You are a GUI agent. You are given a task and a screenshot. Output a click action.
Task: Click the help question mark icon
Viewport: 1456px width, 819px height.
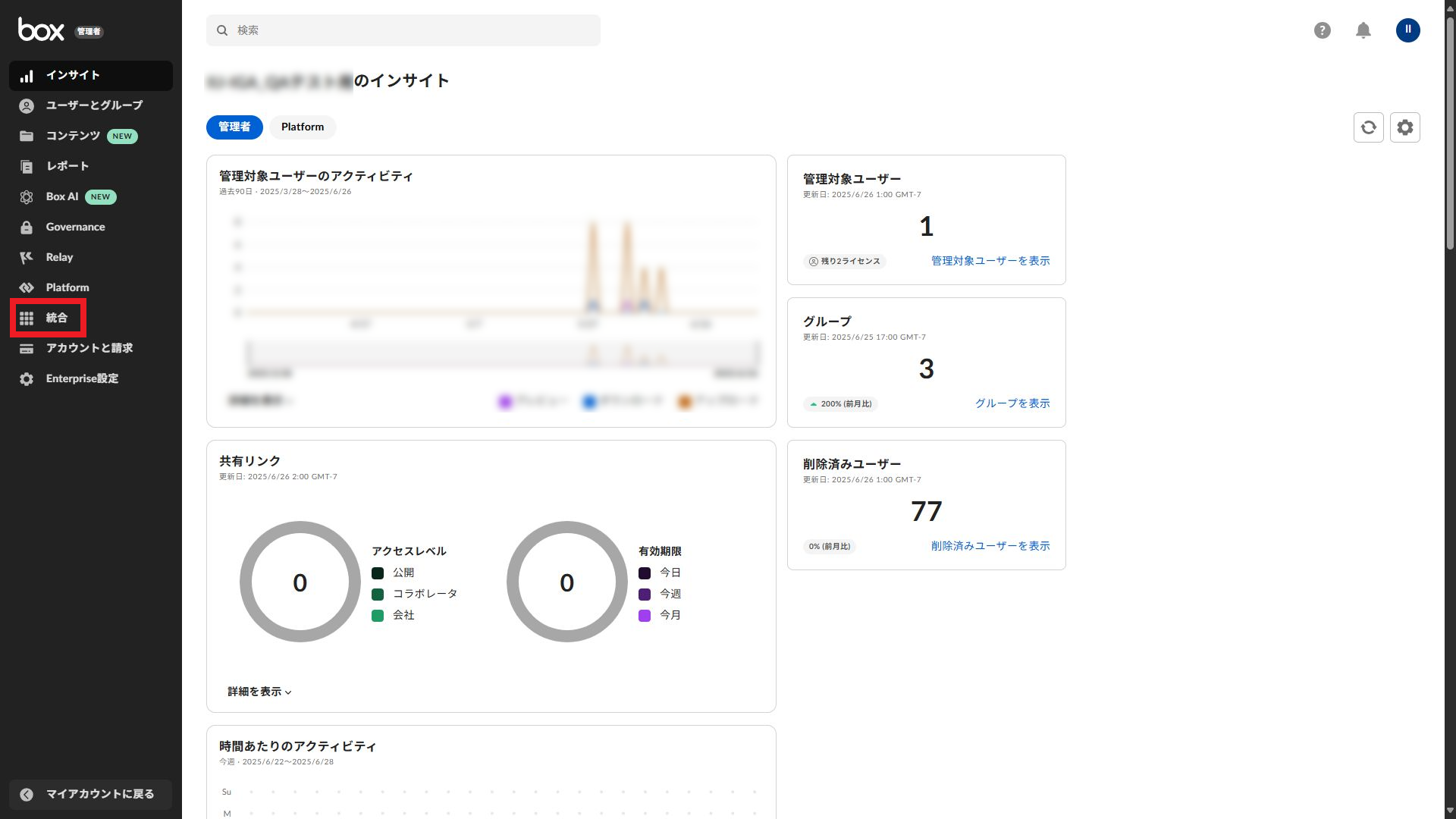click(1322, 30)
